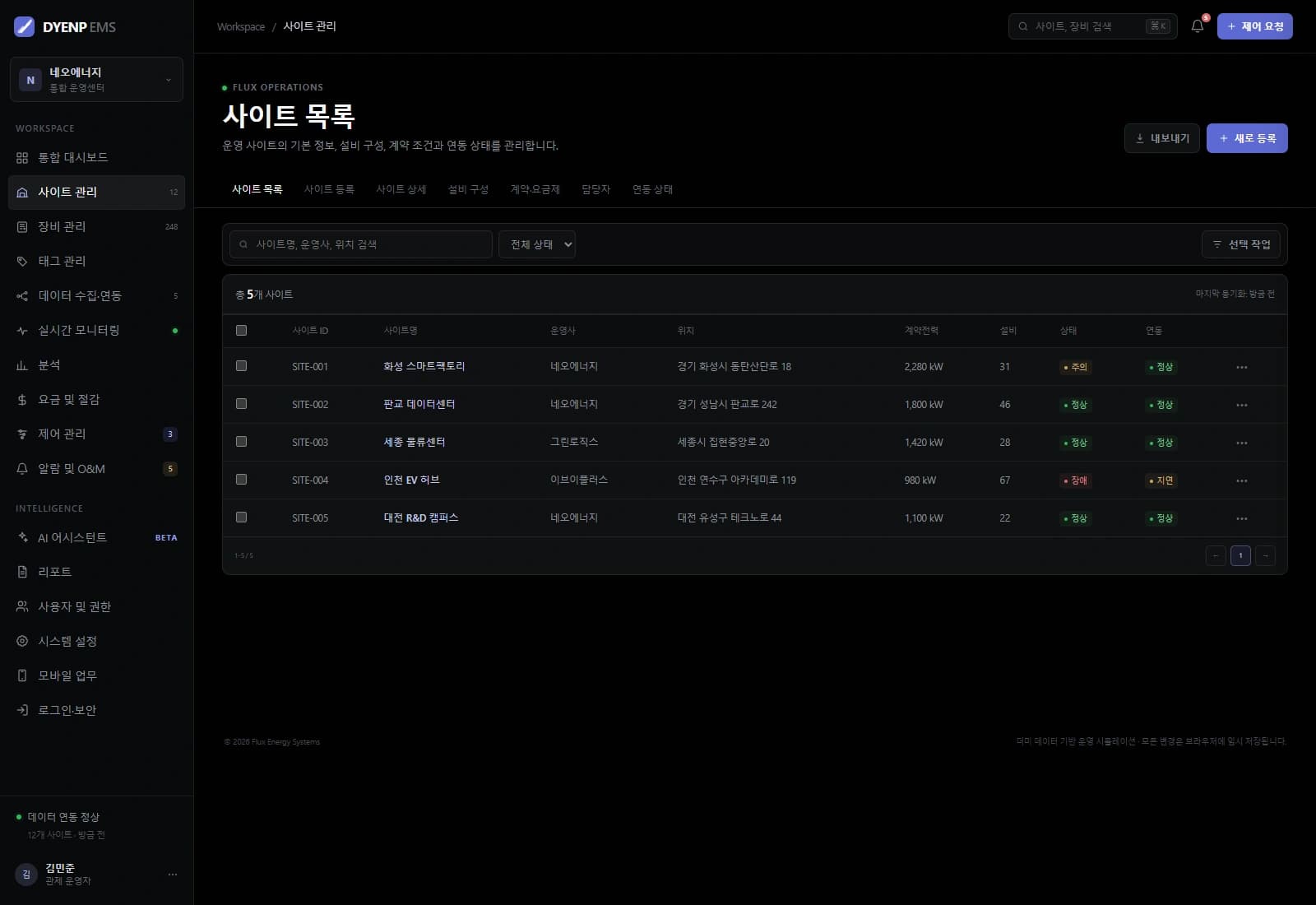The height and width of the screenshot is (905, 1316).
Task: Go to the next page arrow
Action: click(1265, 555)
